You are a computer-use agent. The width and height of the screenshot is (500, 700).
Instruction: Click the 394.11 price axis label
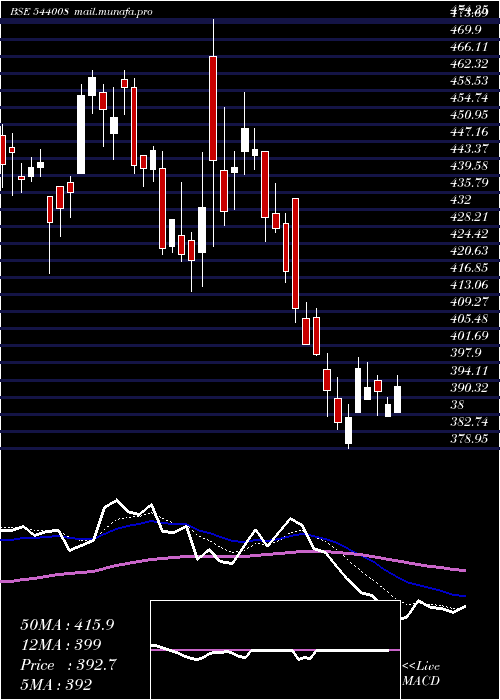tap(469, 369)
